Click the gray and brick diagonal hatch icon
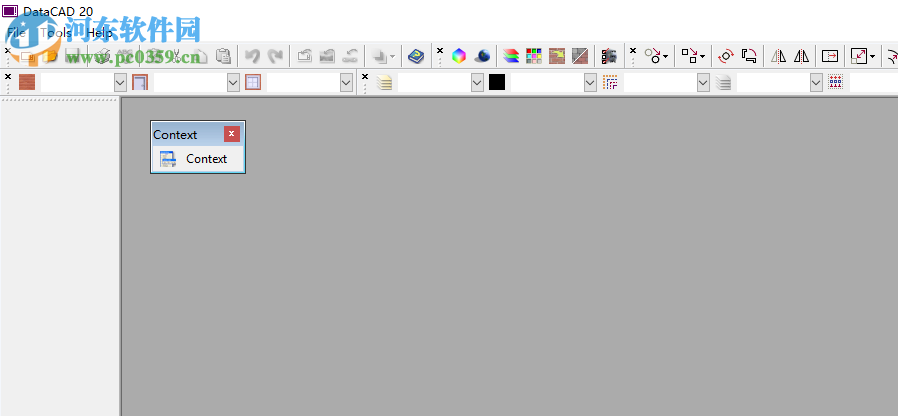Viewport: 898px width, 416px height. click(x=580, y=56)
